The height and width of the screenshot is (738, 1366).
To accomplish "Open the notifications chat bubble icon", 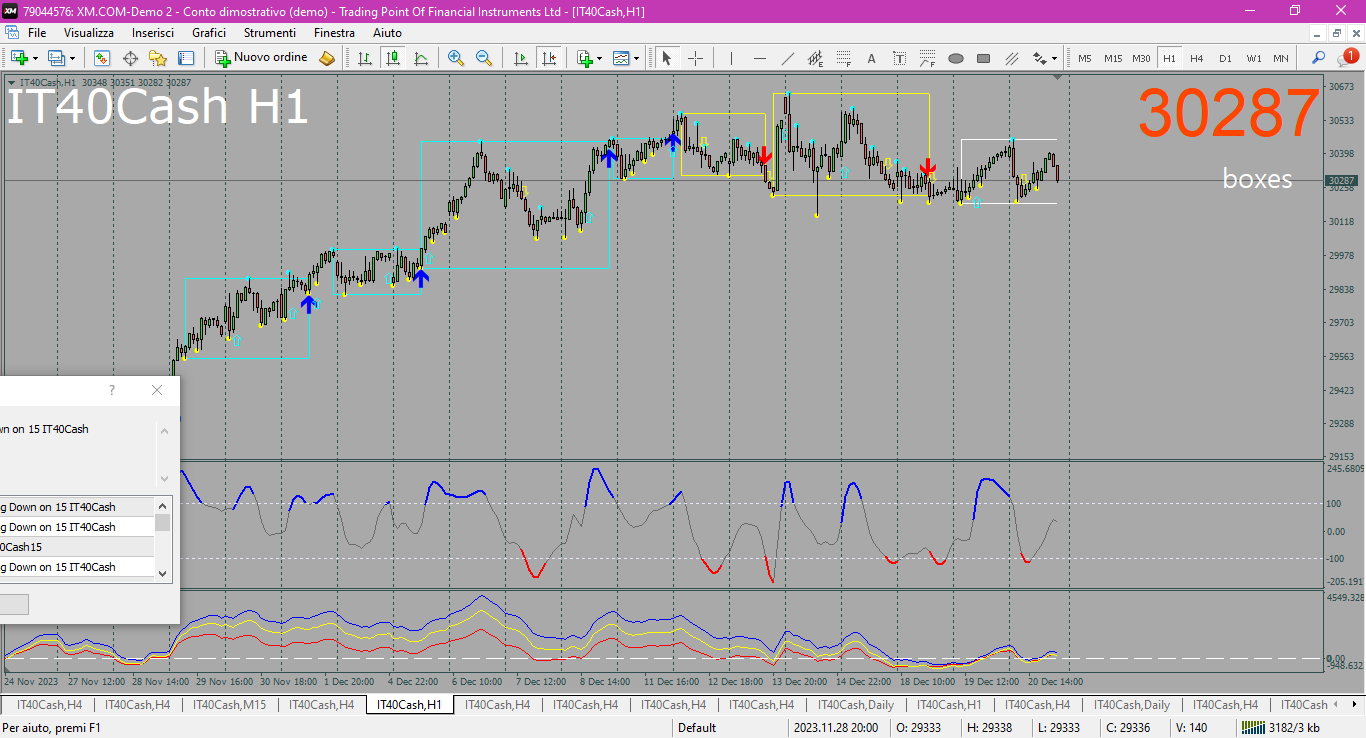I will tap(1346, 57).
